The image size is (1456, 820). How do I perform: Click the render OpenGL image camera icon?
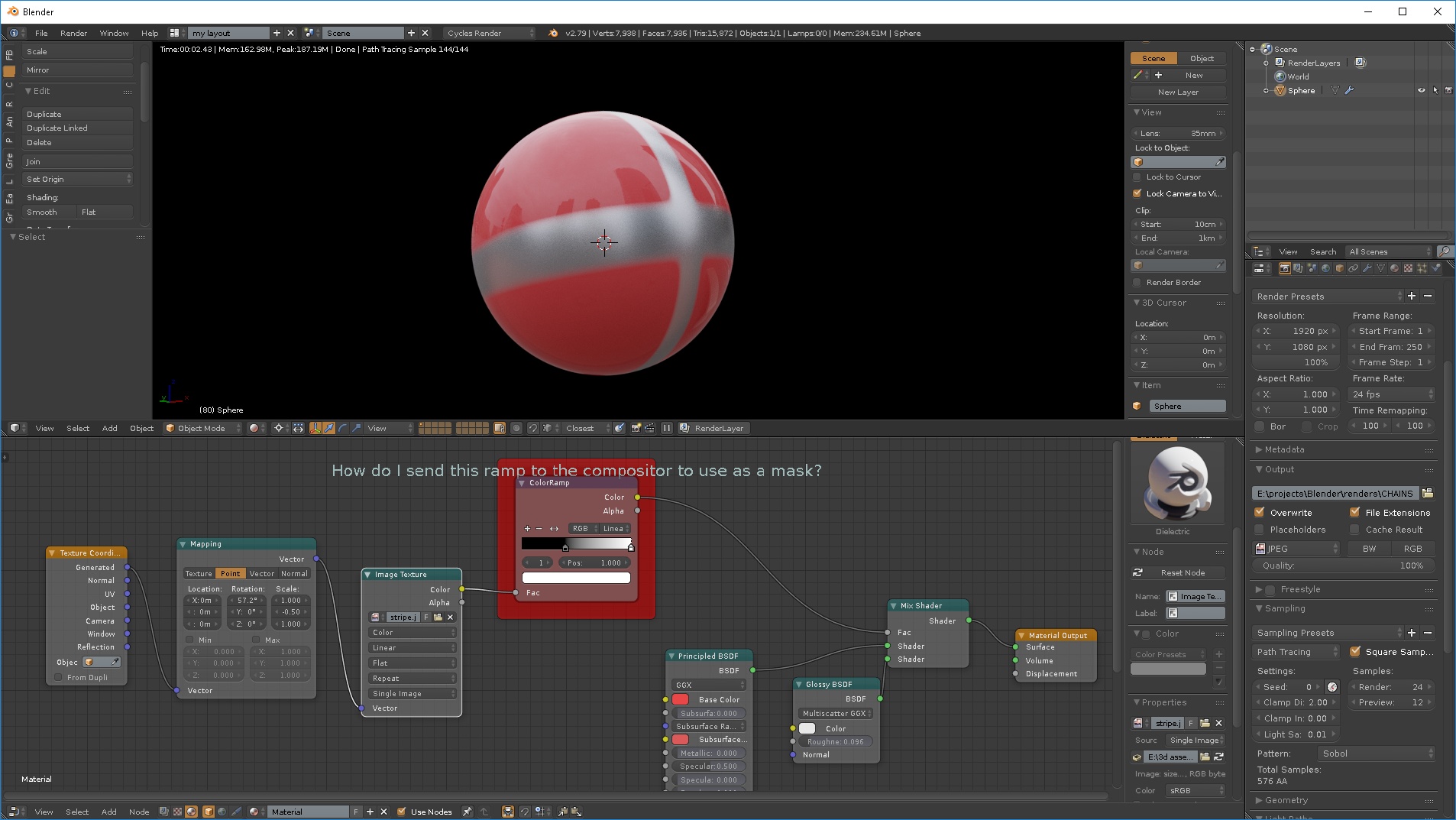click(x=636, y=428)
